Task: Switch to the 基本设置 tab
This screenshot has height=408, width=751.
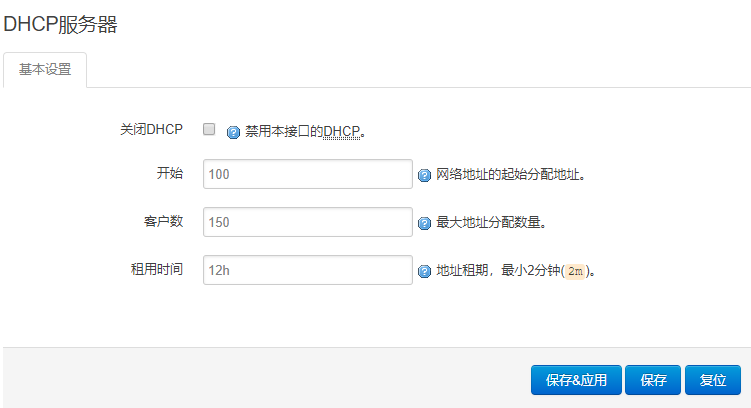Action: coord(45,70)
